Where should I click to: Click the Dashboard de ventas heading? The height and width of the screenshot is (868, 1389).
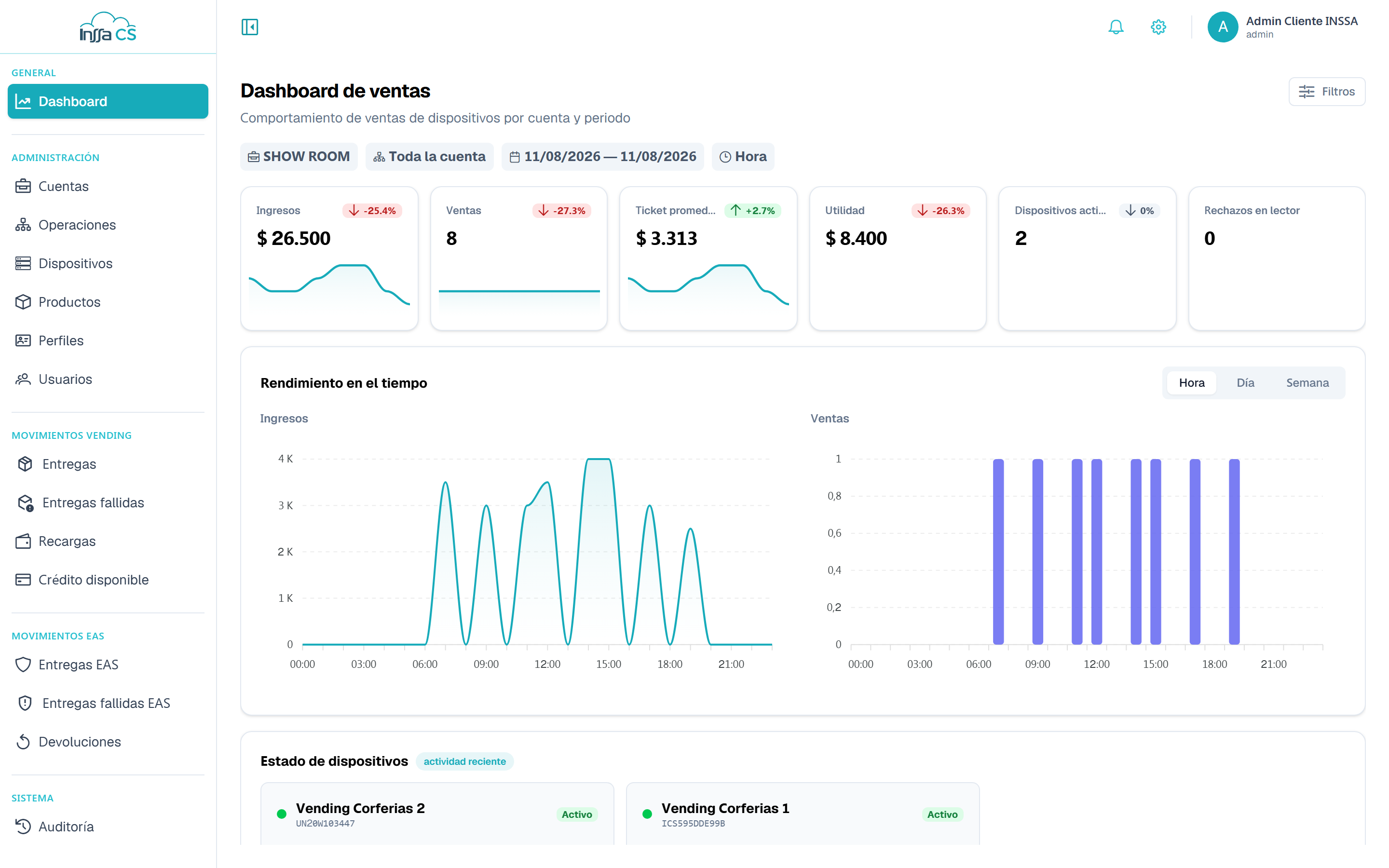tap(335, 91)
